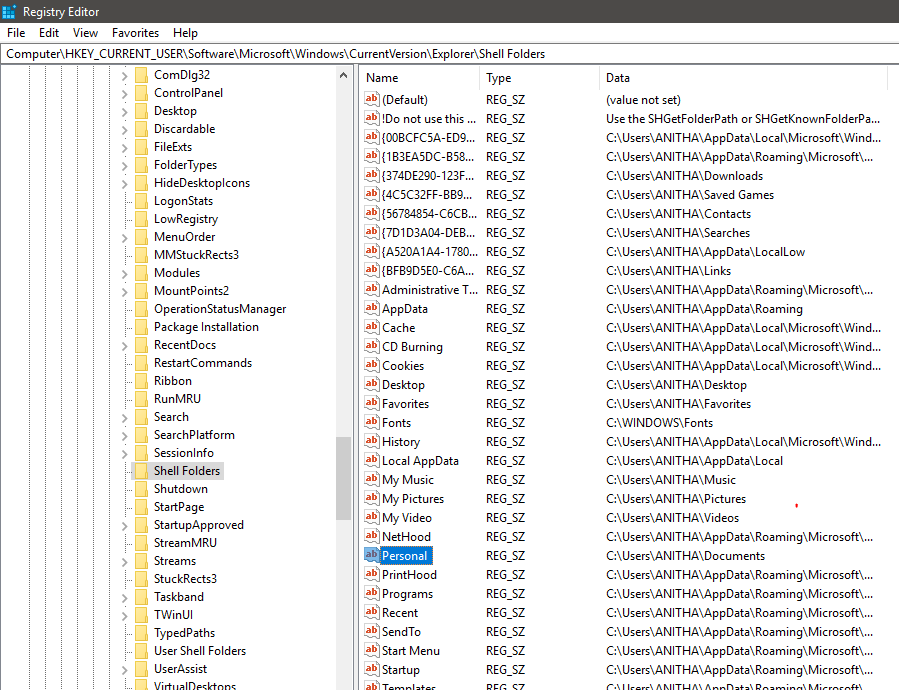Expand the VirtualDesktops tree node
The height and width of the screenshot is (690, 899).
pos(123,684)
